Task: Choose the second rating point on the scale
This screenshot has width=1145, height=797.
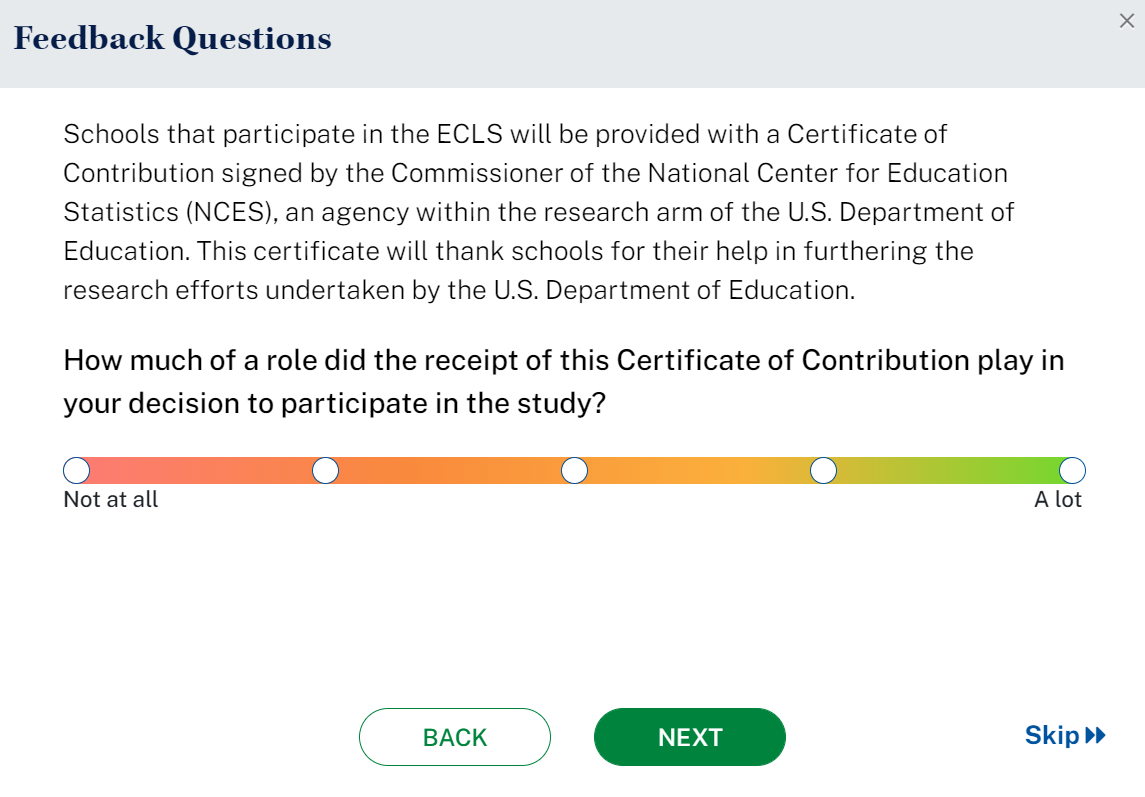Action: [x=326, y=470]
